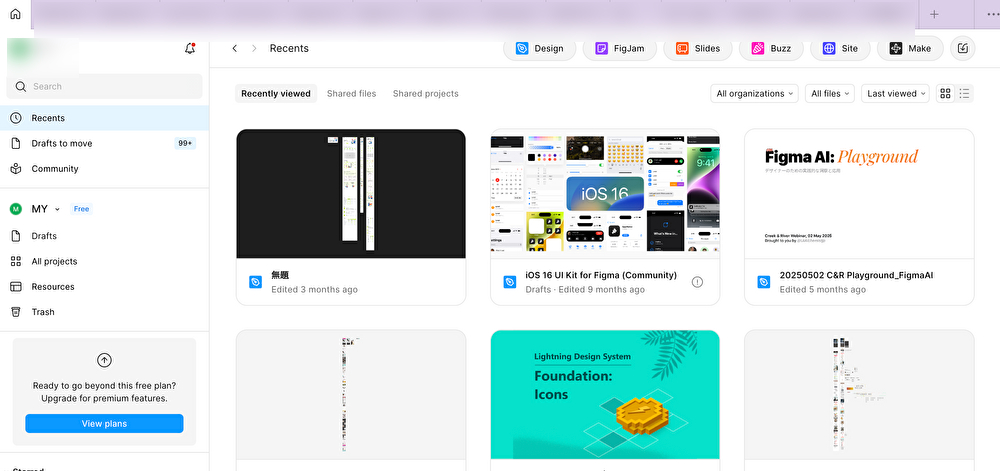This screenshot has width=1000, height=471.
Task: Switch to the Shared files tab
Action: 351,94
